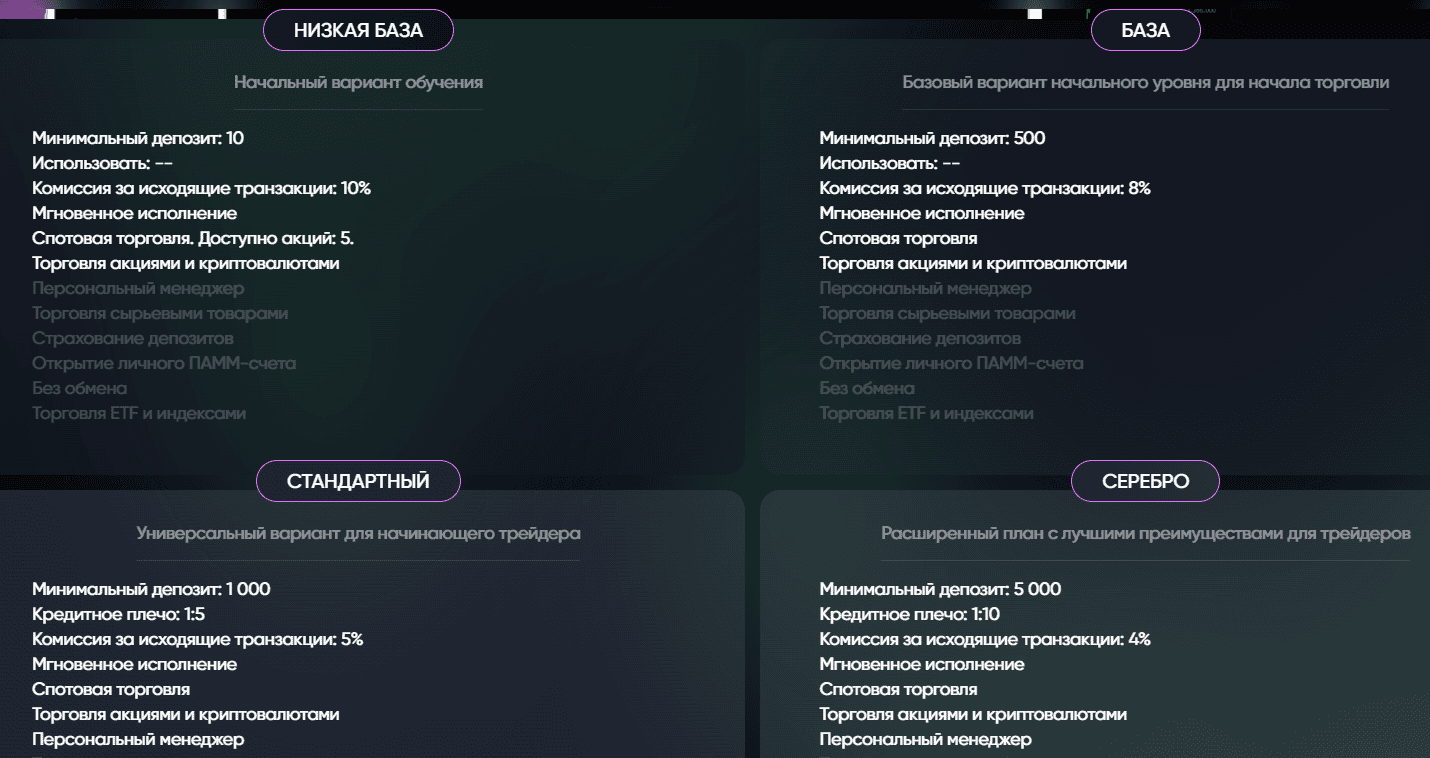Viewport: 1430px width, 758px height.
Task: Select the БАЗА plan label
Action: 1145,31
